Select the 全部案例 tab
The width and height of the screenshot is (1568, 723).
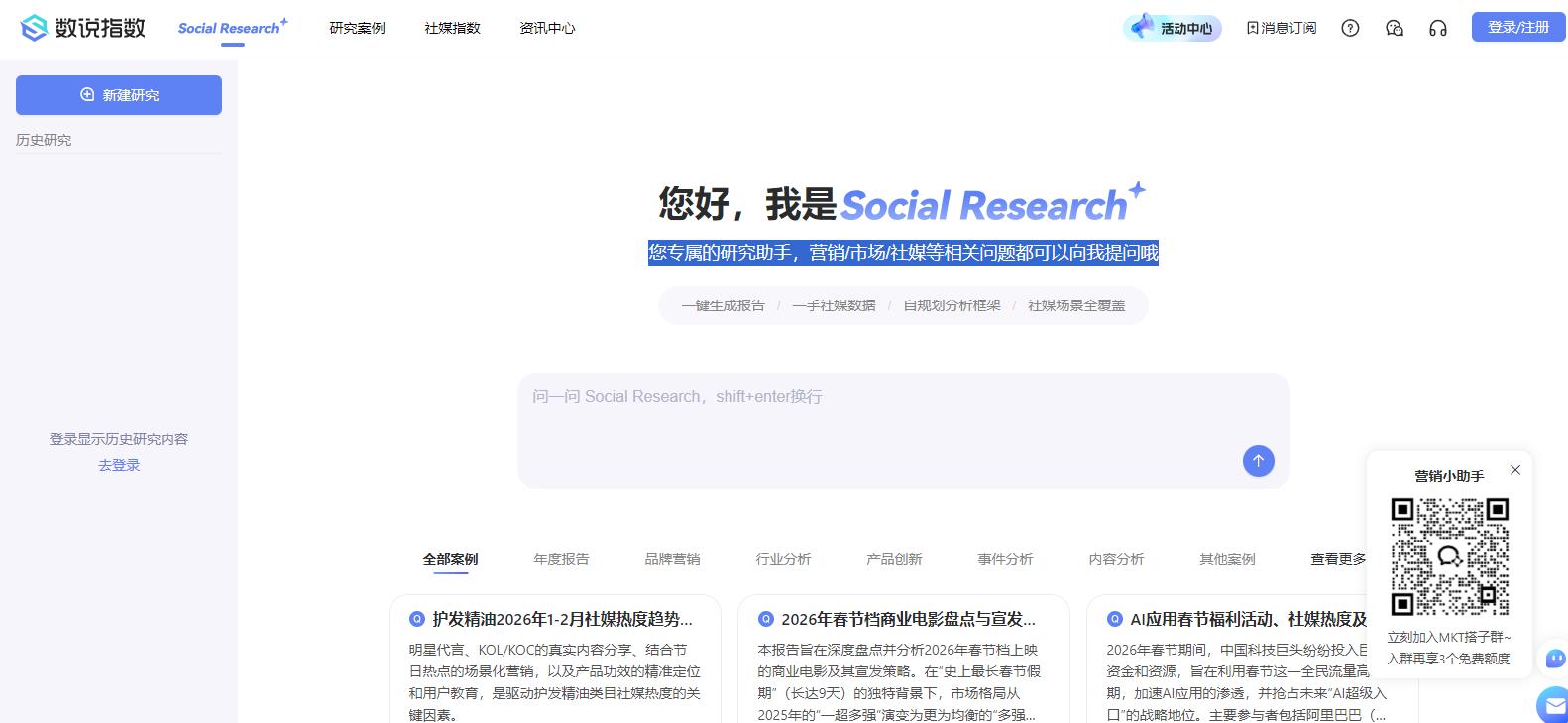(450, 559)
